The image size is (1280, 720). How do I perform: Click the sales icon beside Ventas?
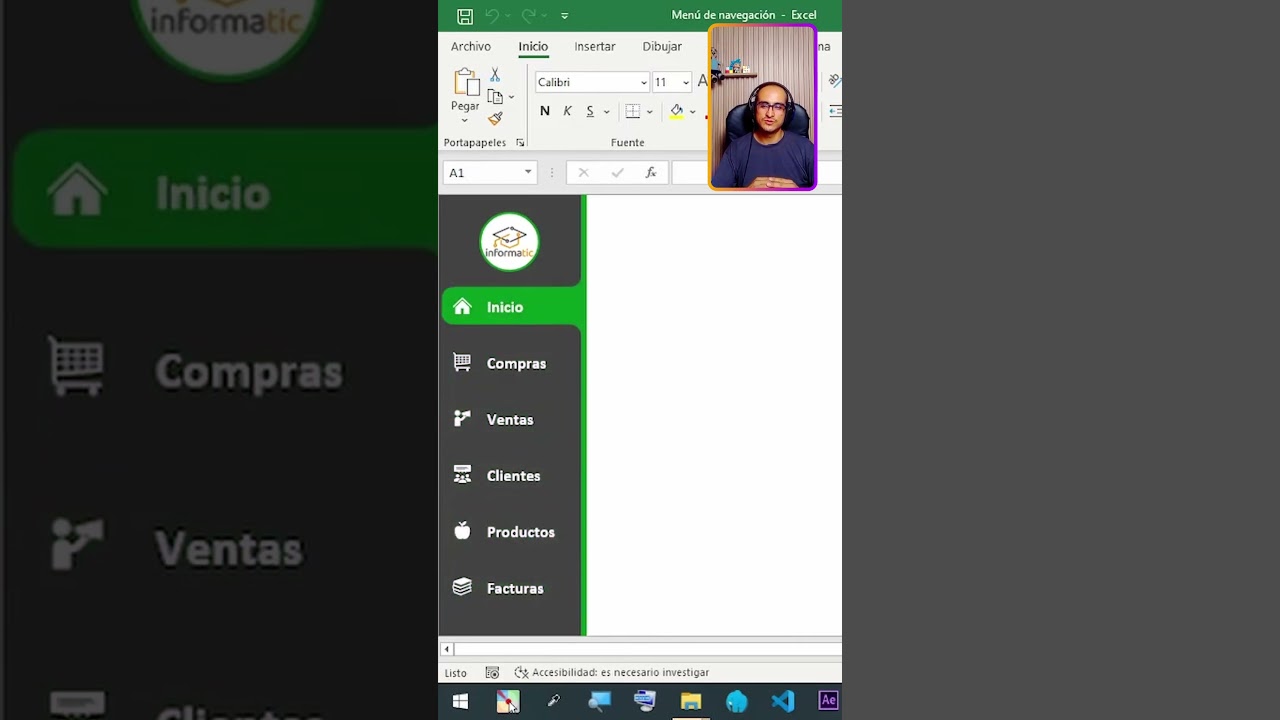tap(462, 419)
